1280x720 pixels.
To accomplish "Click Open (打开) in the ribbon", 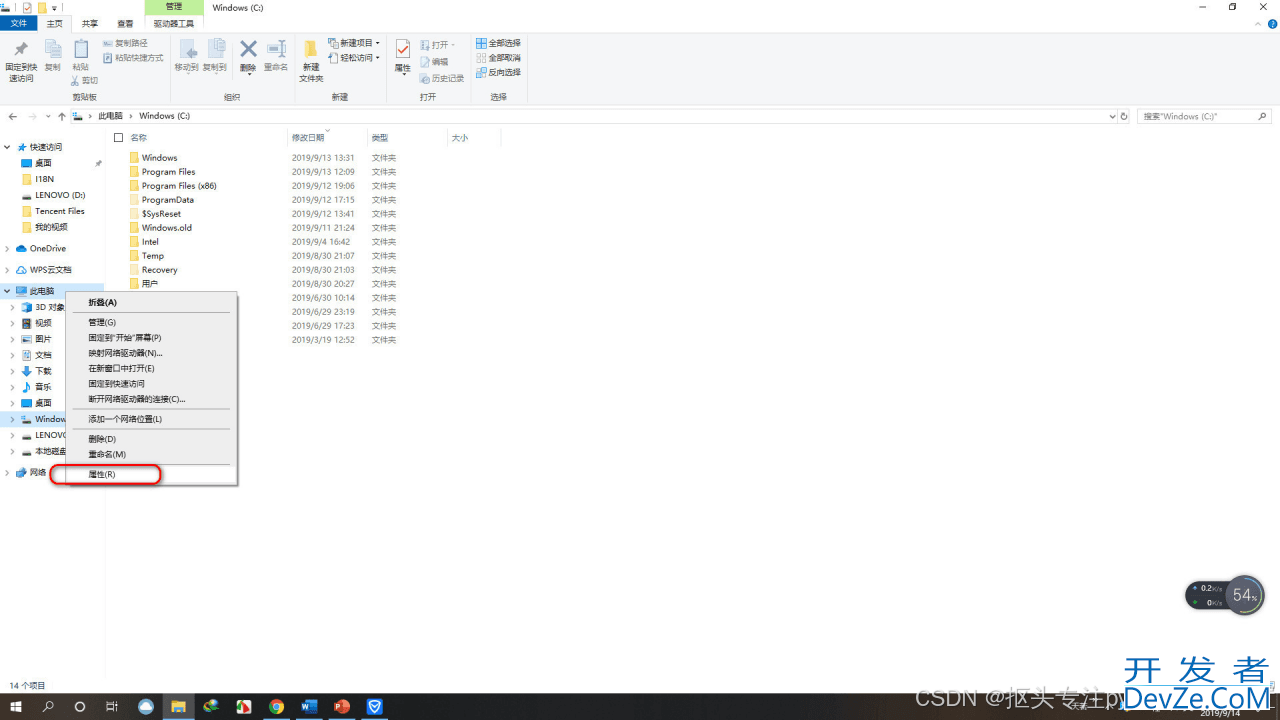I will [x=437, y=45].
